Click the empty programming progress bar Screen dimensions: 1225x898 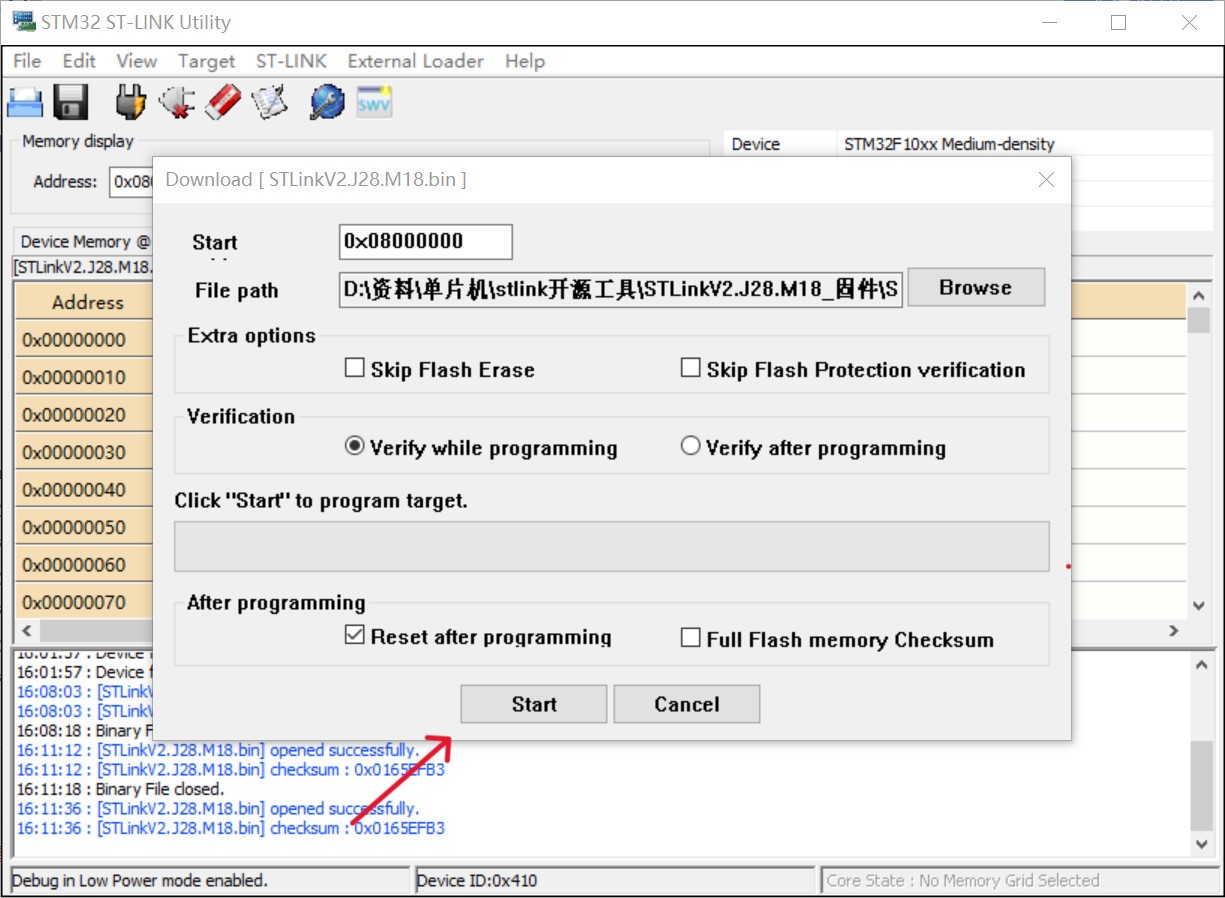(x=612, y=546)
